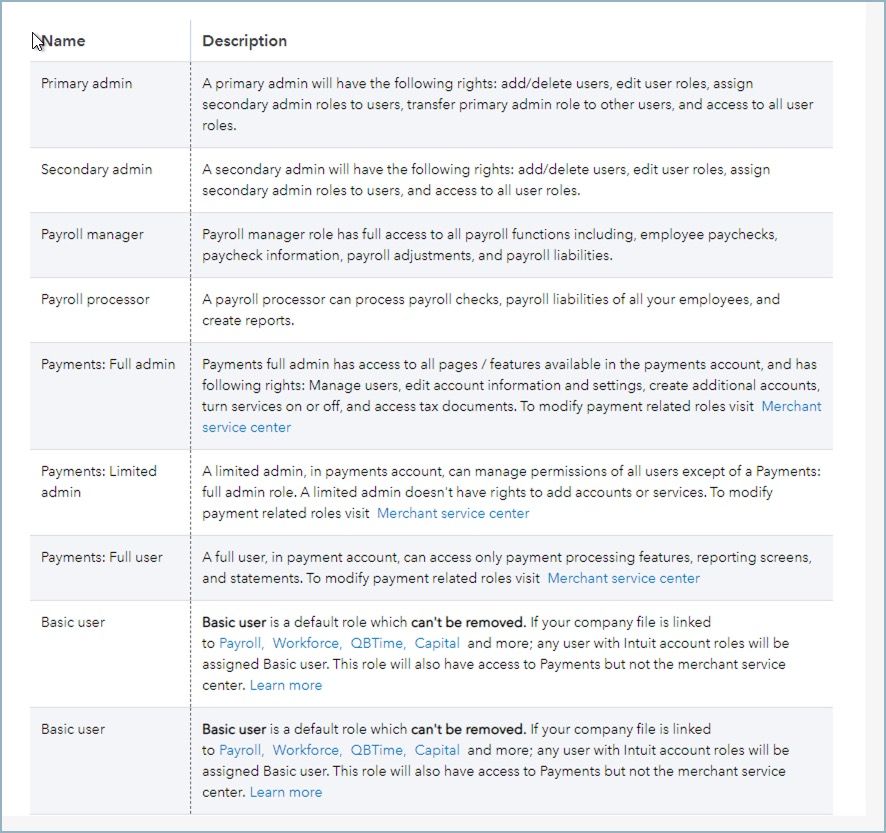Open Merchant service center link in Payments: Full admin row
The height and width of the screenshot is (833, 886).
[x=791, y=406]
